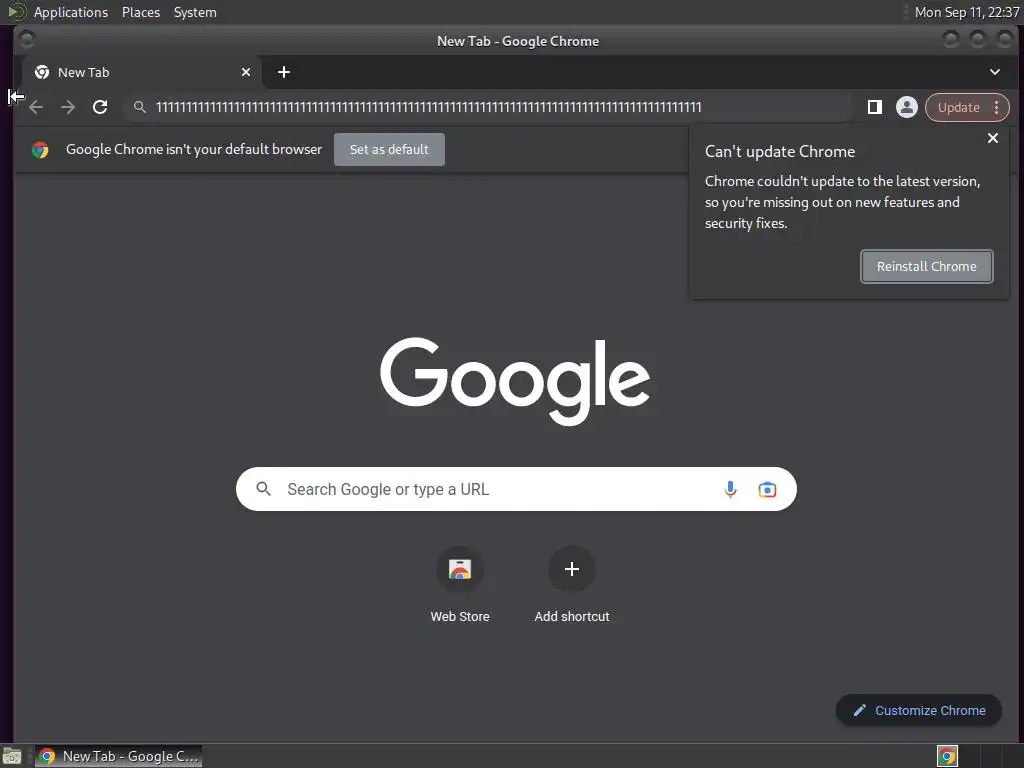The width and height of the screenshot is (1024, 768).
Task: Click the magnifier in Google search box
Action: tap(263, 488)
